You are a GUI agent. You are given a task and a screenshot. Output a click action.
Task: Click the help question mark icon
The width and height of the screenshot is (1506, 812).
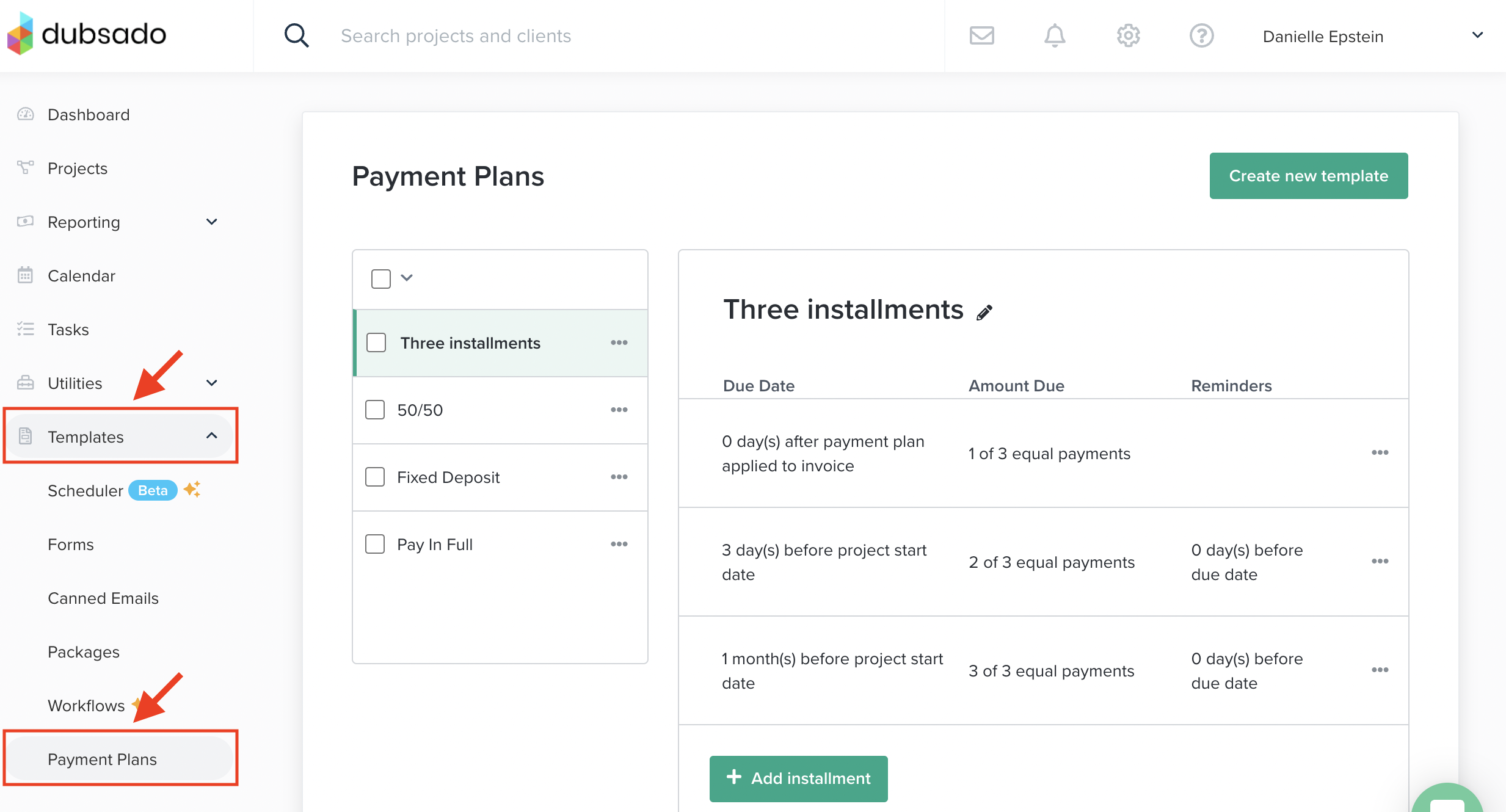[1201, 35]
